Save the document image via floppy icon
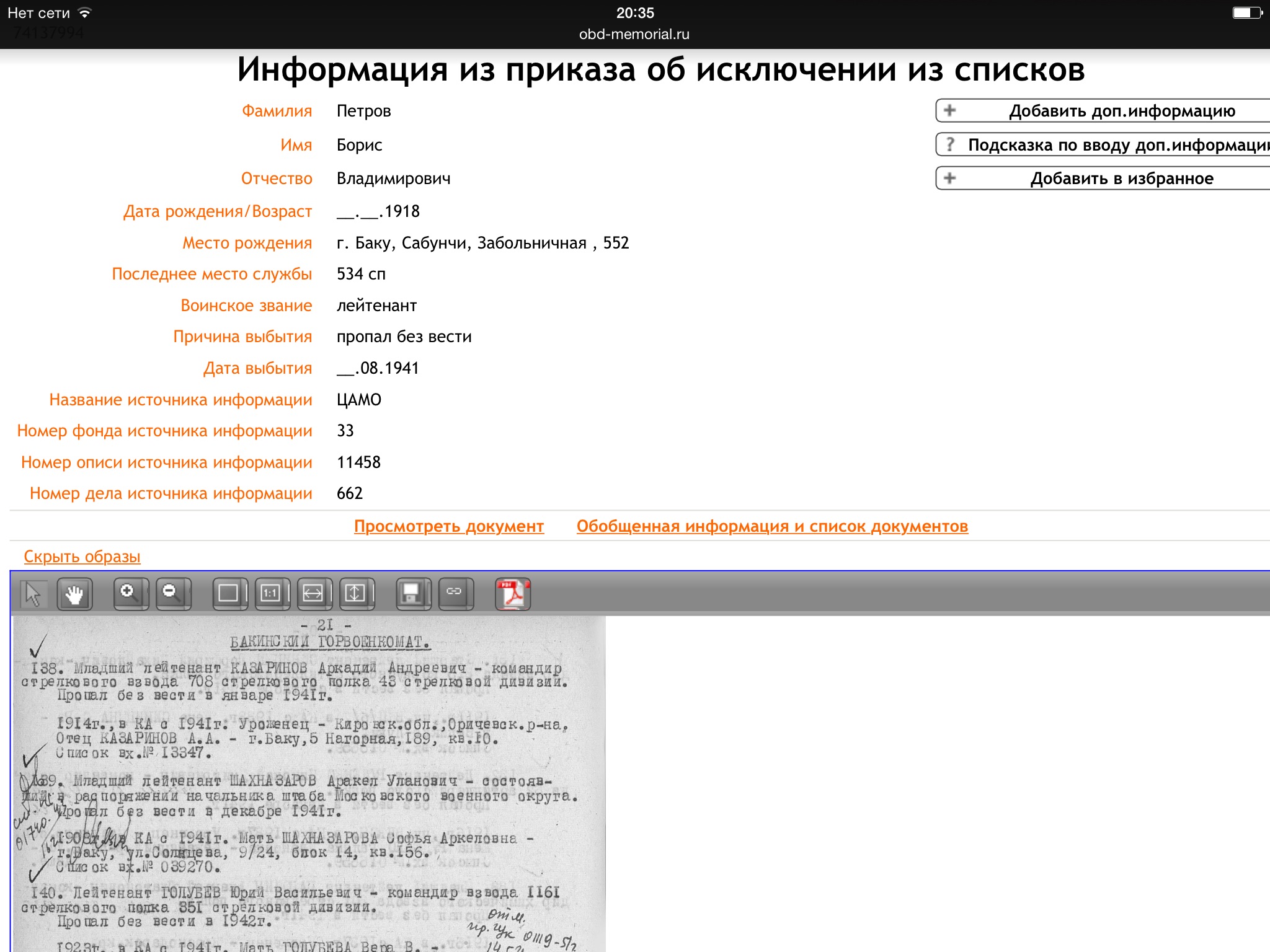Viewport: 1270px width, 952px height. pos(412,594)
